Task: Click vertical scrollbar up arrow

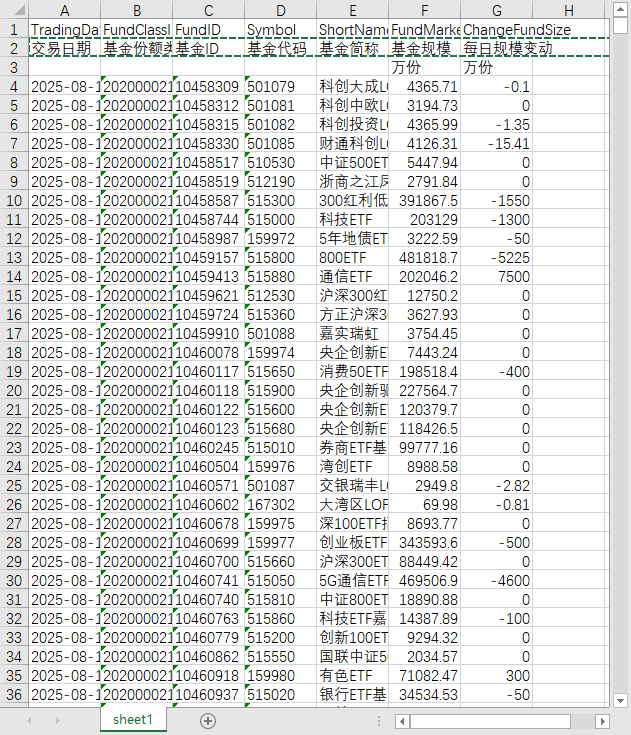Action: (620, 9)
